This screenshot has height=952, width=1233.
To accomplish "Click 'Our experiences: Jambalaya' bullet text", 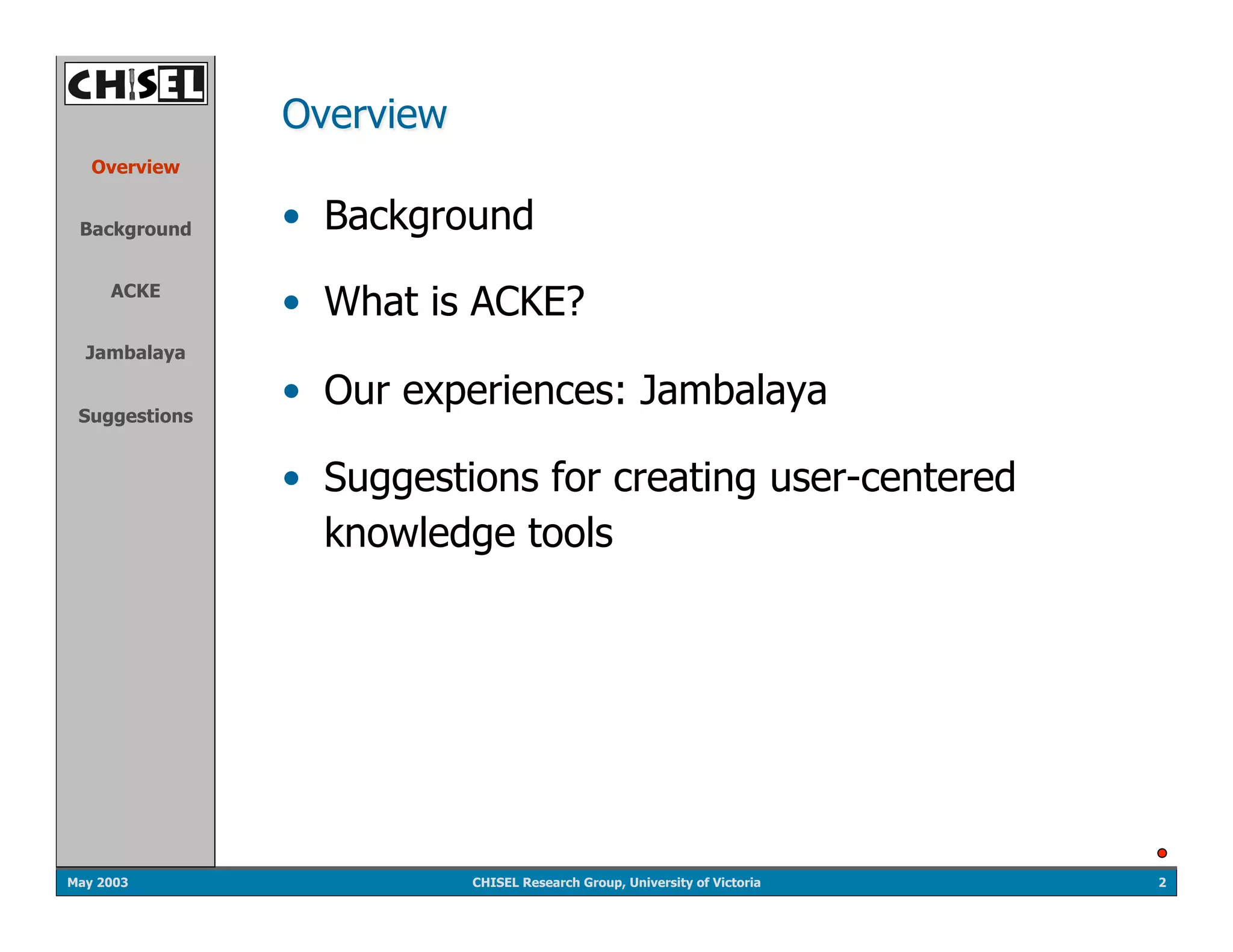I will click(x=575, y=391).
